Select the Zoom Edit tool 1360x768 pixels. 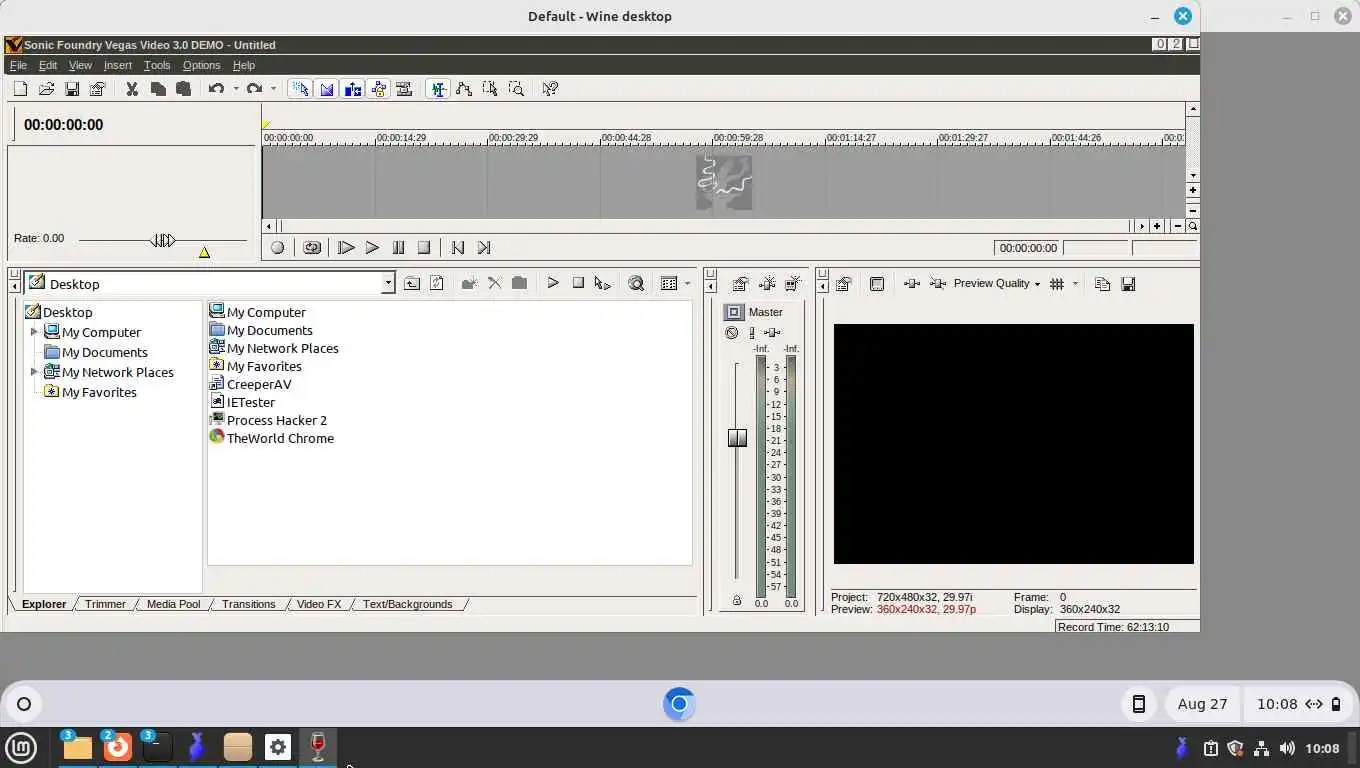516,89
